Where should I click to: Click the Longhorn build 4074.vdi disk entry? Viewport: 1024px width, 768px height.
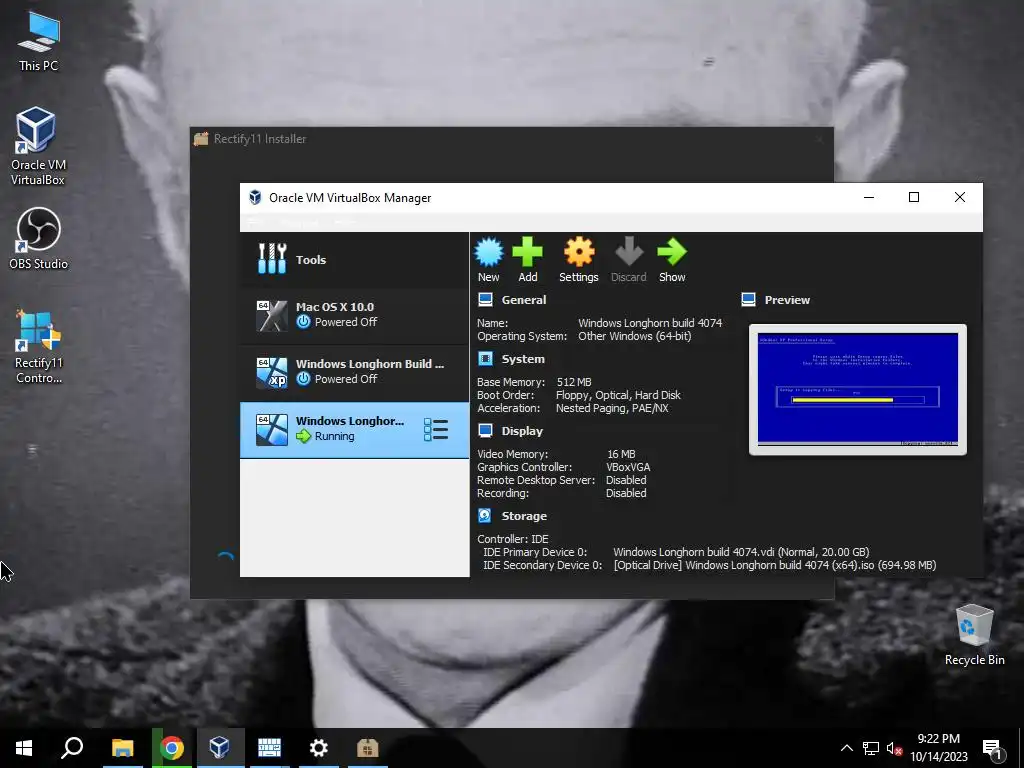741,552
